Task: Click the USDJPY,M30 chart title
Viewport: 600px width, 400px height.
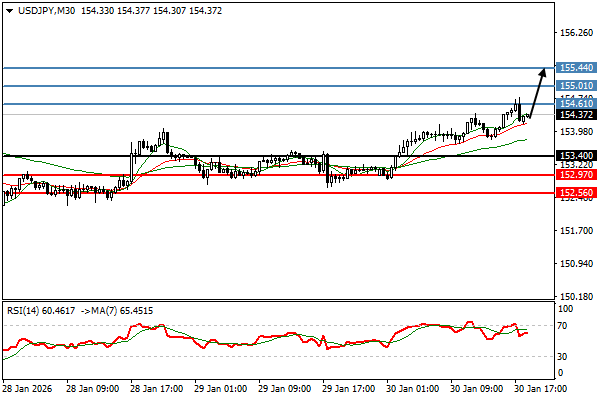Action: click(x=46, y=9)
